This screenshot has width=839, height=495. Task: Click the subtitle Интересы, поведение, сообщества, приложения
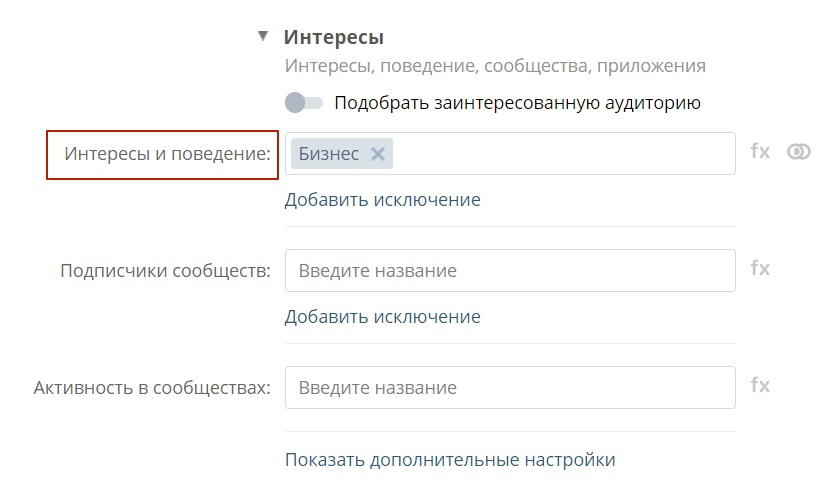[x=495, y=66]
